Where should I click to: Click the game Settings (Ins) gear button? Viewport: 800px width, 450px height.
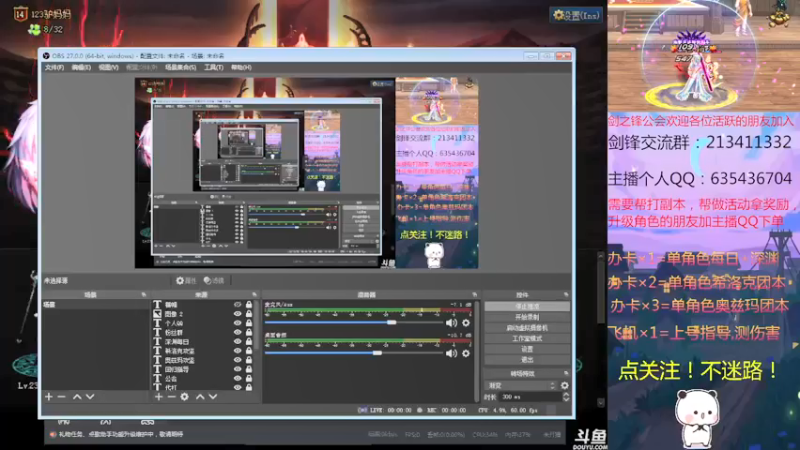tap(576, 15)
